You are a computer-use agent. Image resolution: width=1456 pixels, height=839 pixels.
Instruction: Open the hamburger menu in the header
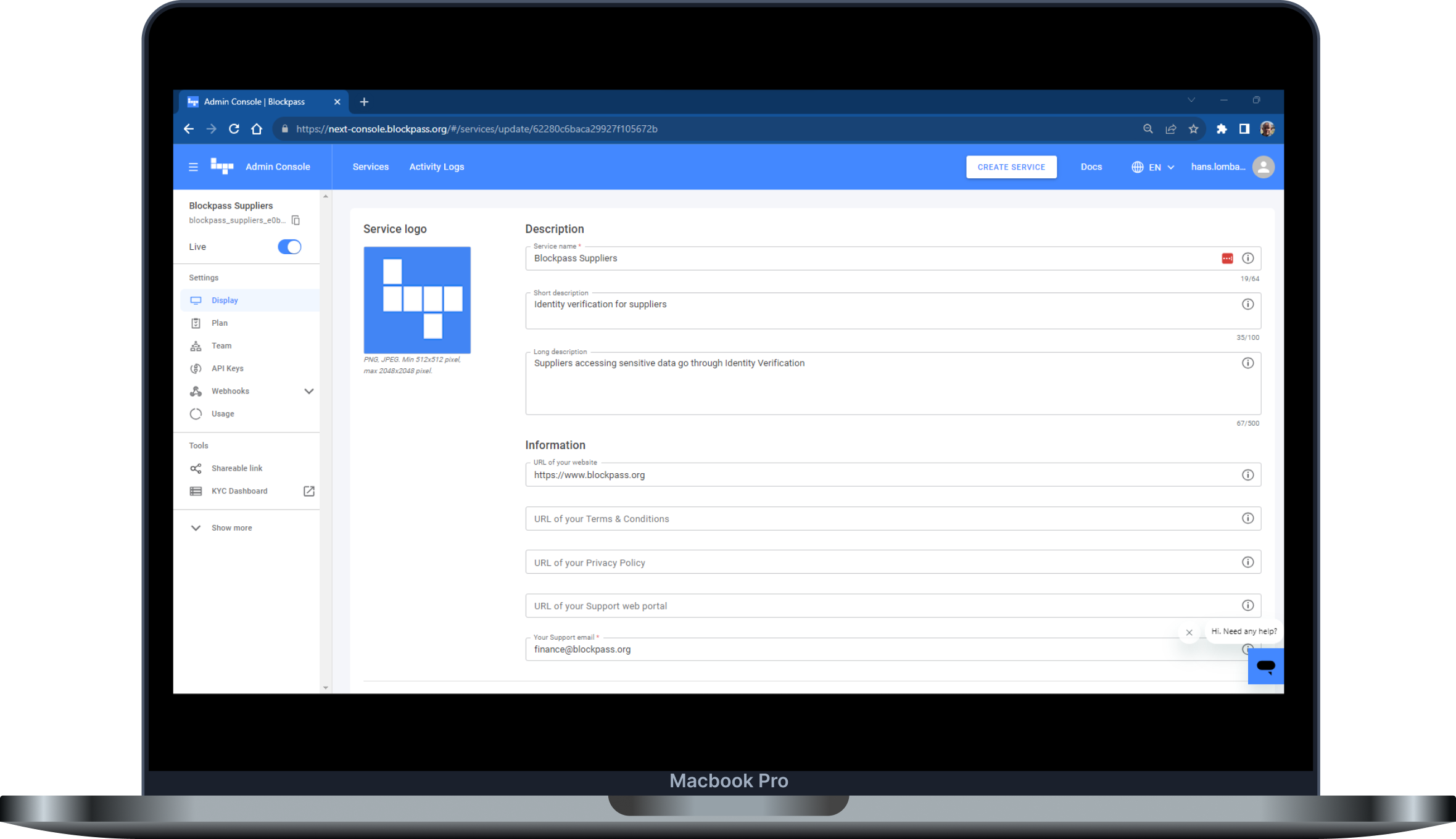click(193, 167)
